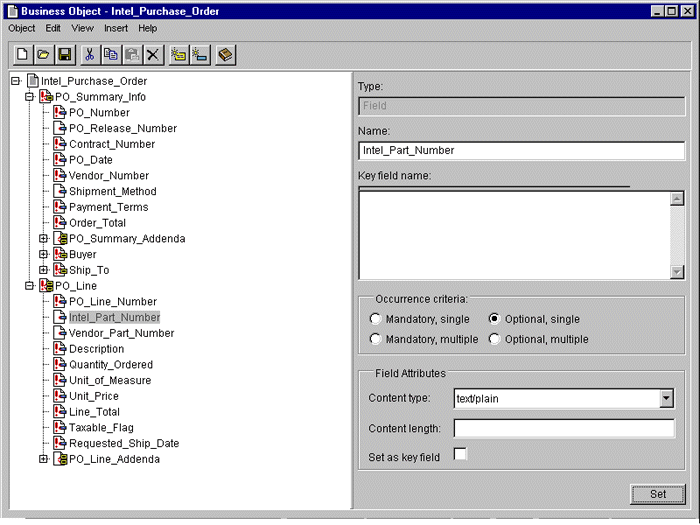700x525 pixels.
Task: Click the up arrow of key field list scrollbar
Action: (x=677, y=198)
